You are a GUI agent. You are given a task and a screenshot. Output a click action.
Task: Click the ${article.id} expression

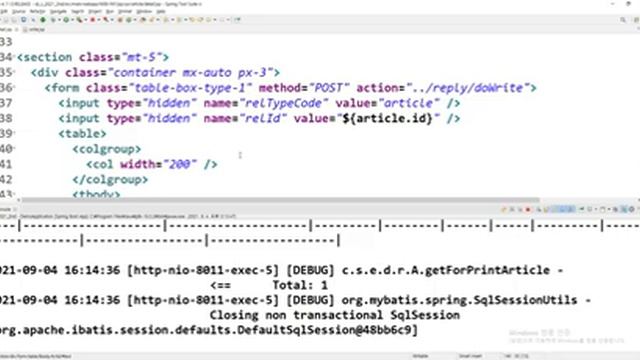point(387,118)
